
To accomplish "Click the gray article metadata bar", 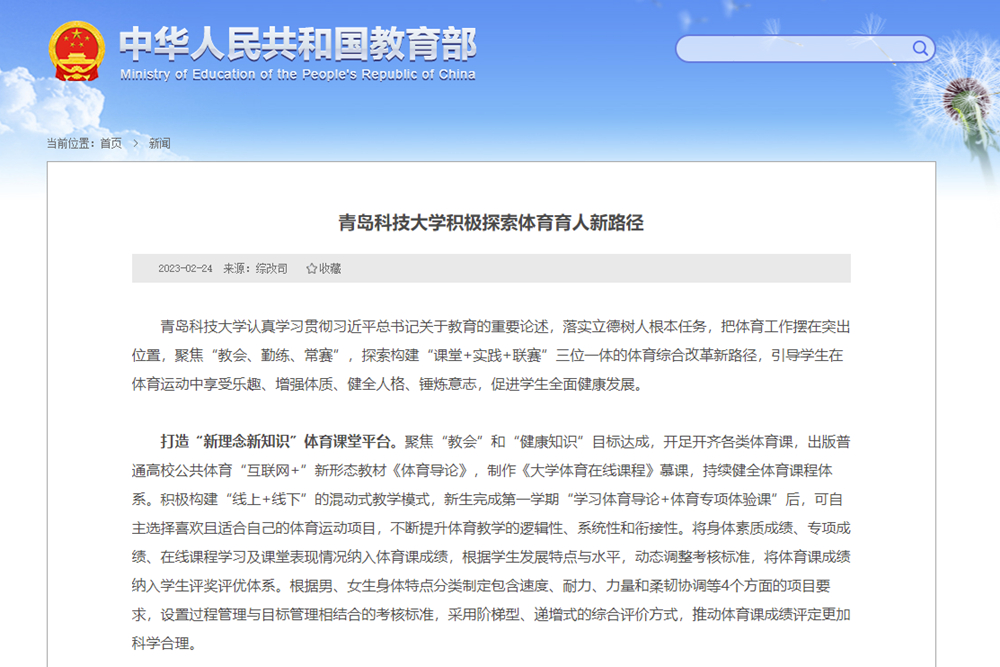I will 600,269.
